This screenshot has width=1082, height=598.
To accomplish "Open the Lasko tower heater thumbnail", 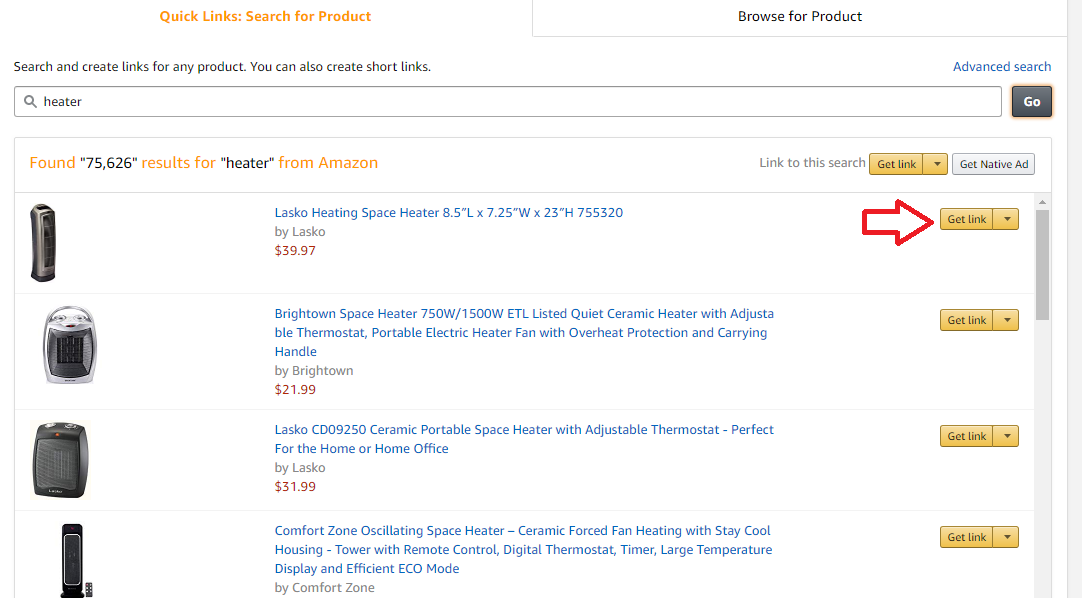I will [x=43, y=243].
